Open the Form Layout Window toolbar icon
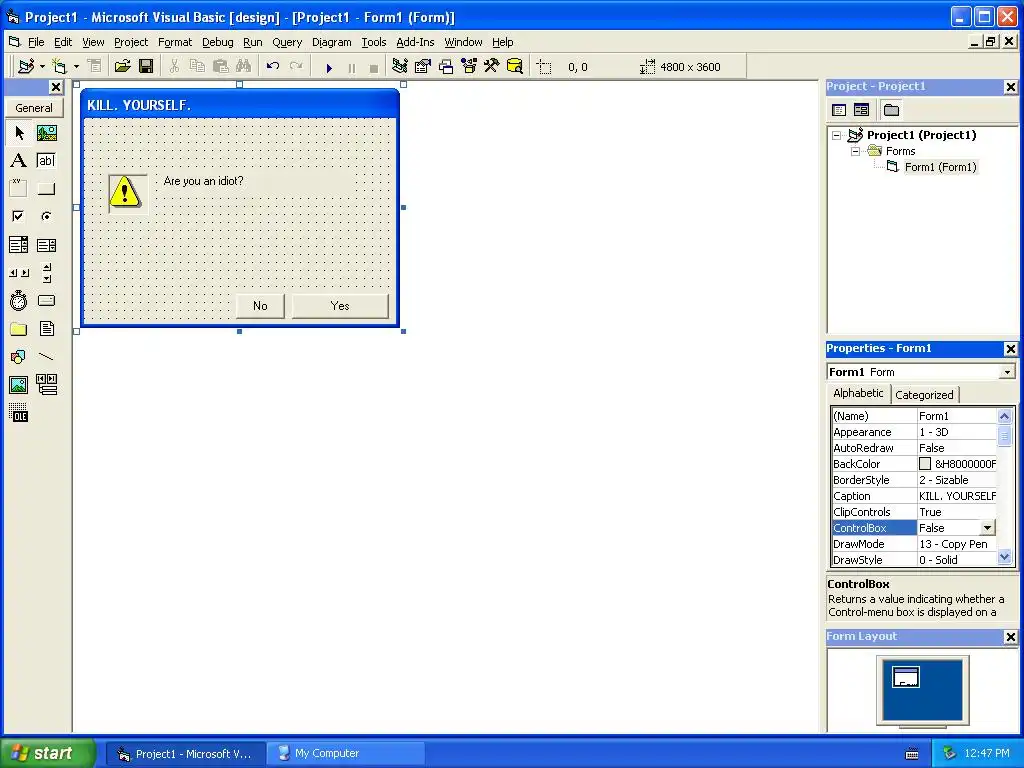The height and width of the screenshot is (768, 1024). pyautogui.click(x=446, y=67)
